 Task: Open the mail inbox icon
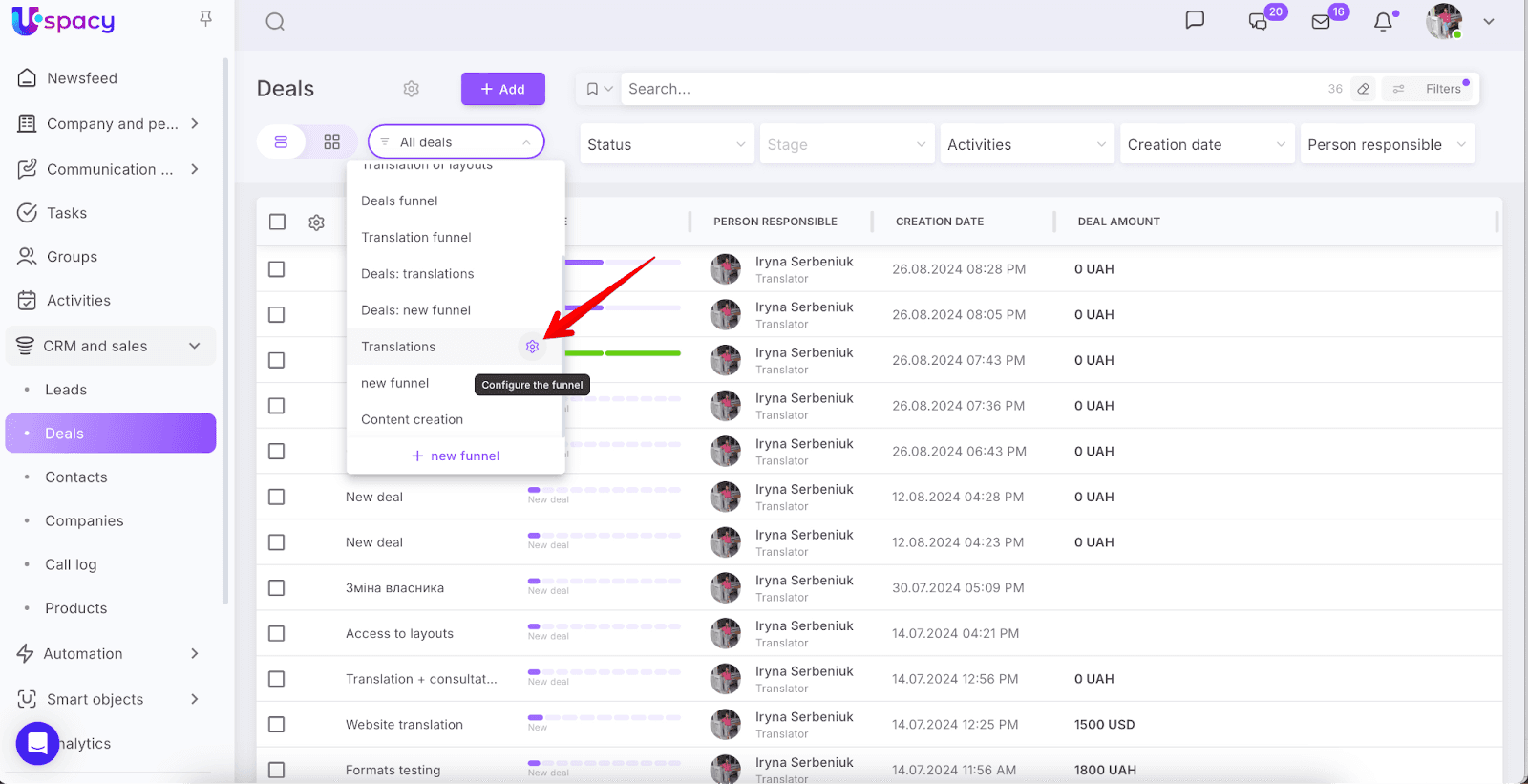coord(1321,22)
